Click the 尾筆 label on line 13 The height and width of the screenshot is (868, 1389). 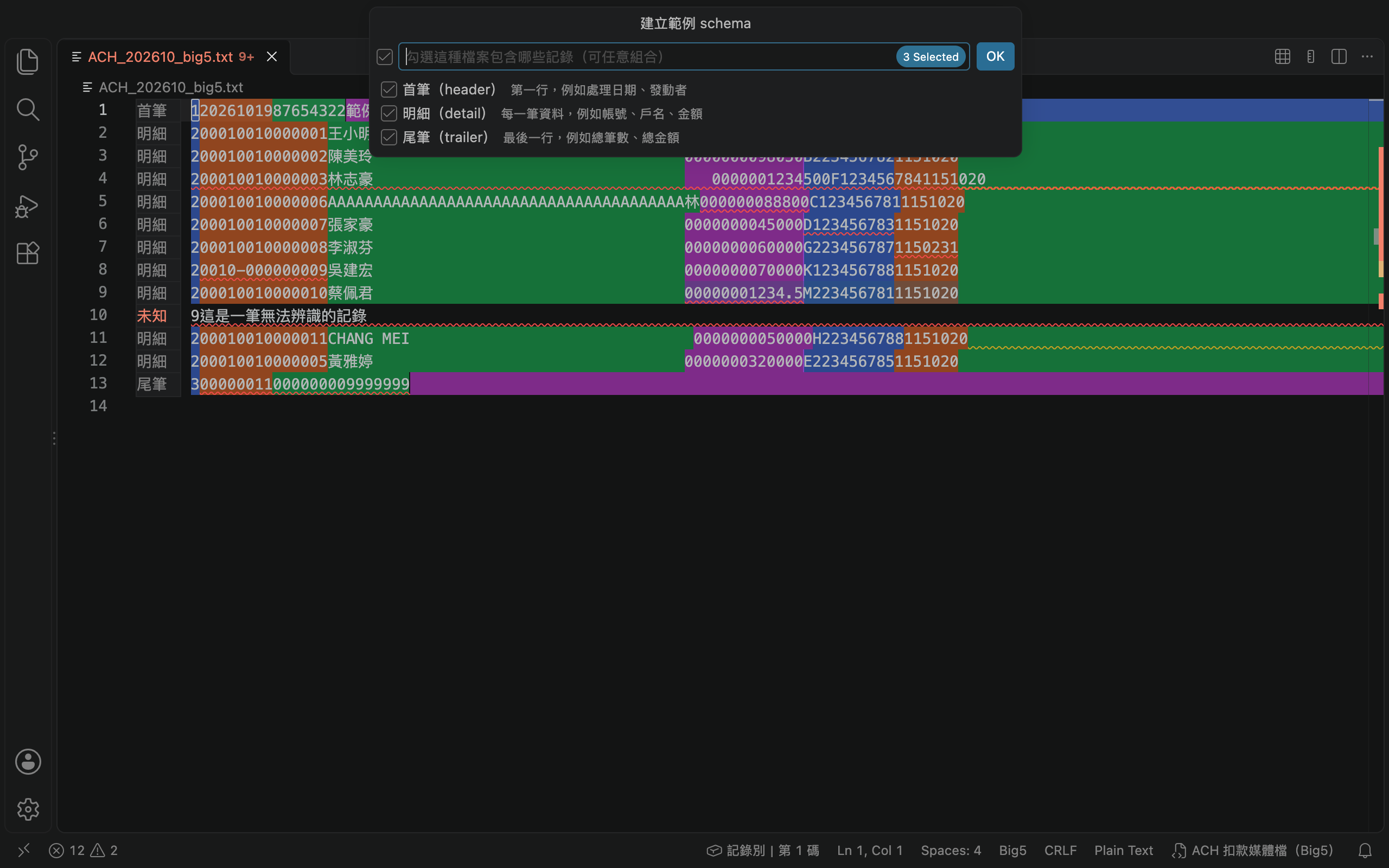[x=151, y=384]
